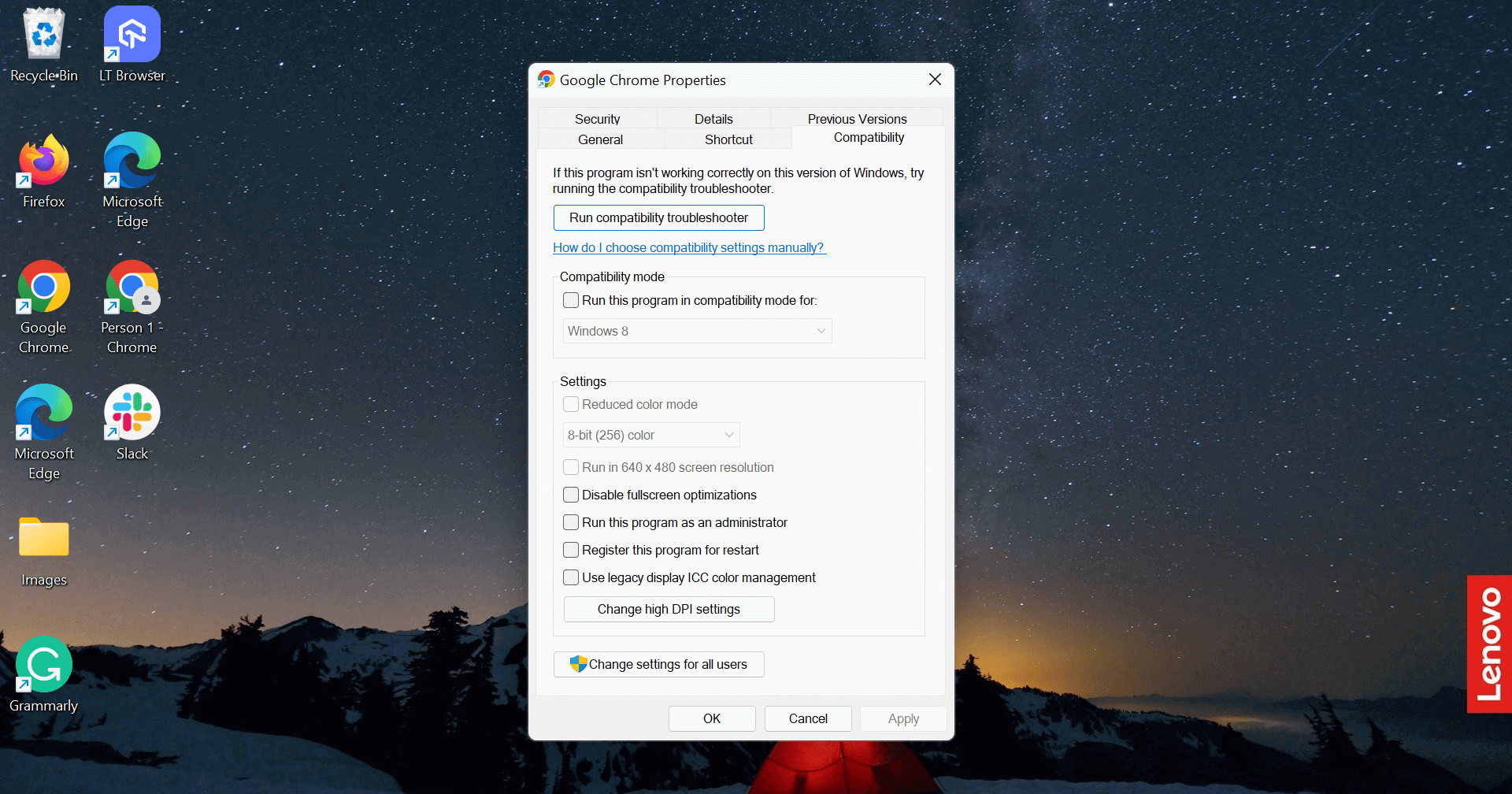Image resolution: width=1512 pixels, height=794 pixels.
Task: Confirm with the OK button
Action: click(x=712, y=718)
